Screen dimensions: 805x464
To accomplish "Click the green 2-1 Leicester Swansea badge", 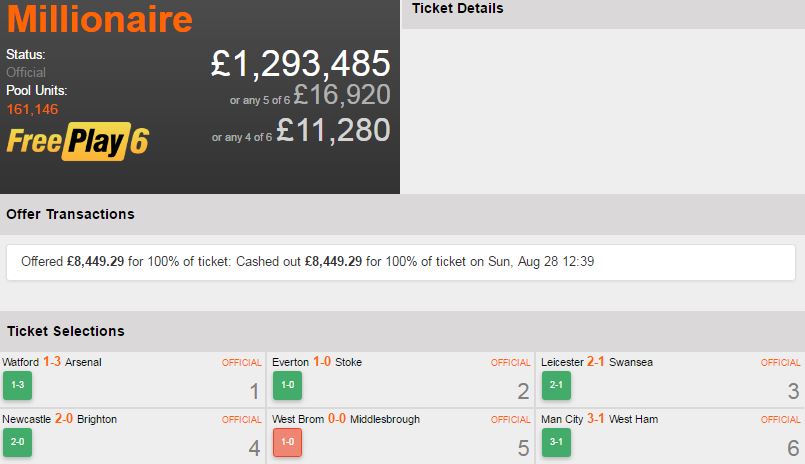I will 556,385.
